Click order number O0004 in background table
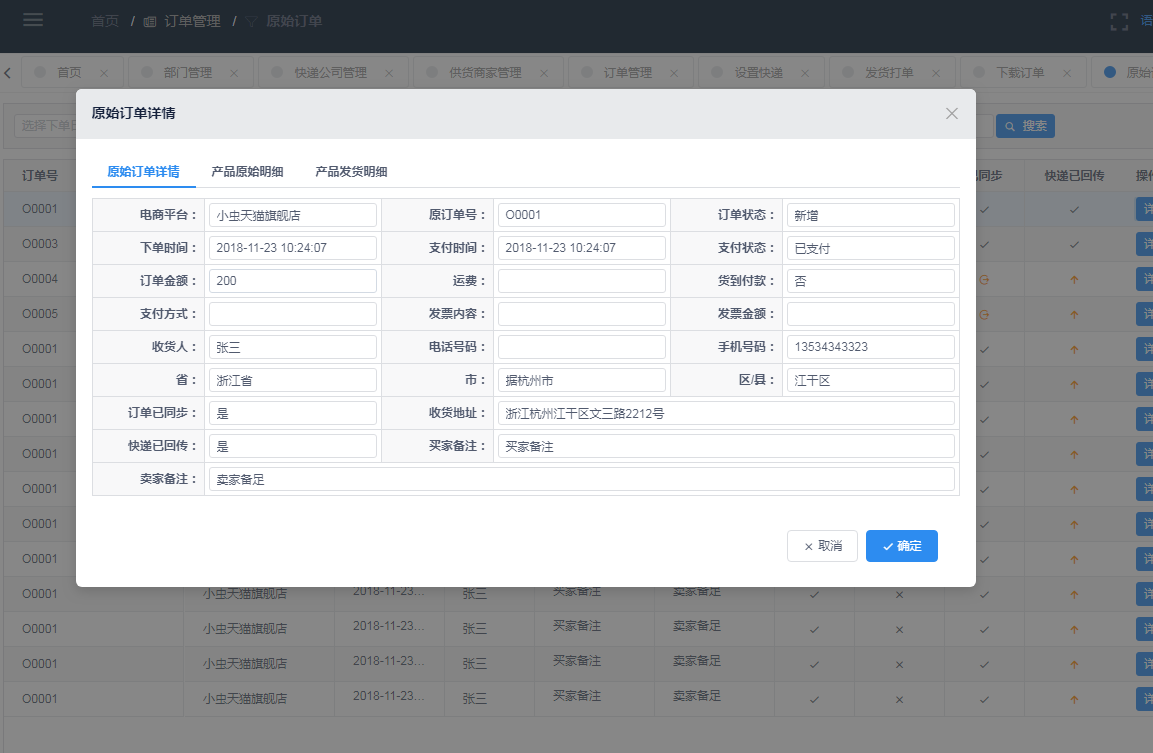The image size is (1153, 753). tap(40, 279)
